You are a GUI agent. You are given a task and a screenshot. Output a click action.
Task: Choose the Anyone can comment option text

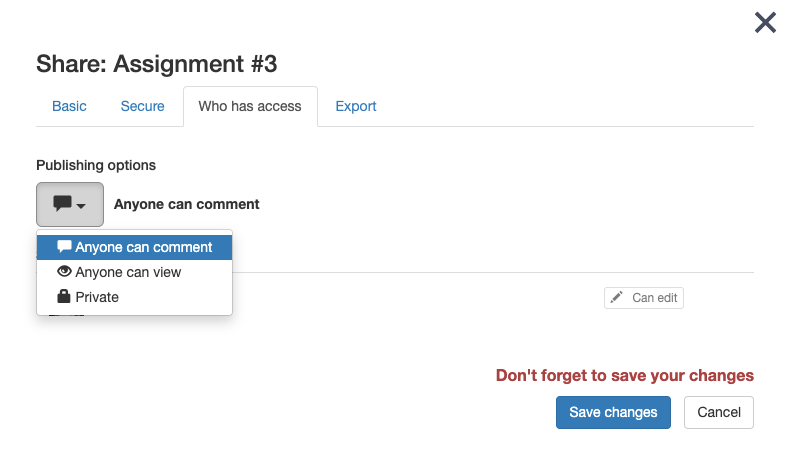[144, 247]
